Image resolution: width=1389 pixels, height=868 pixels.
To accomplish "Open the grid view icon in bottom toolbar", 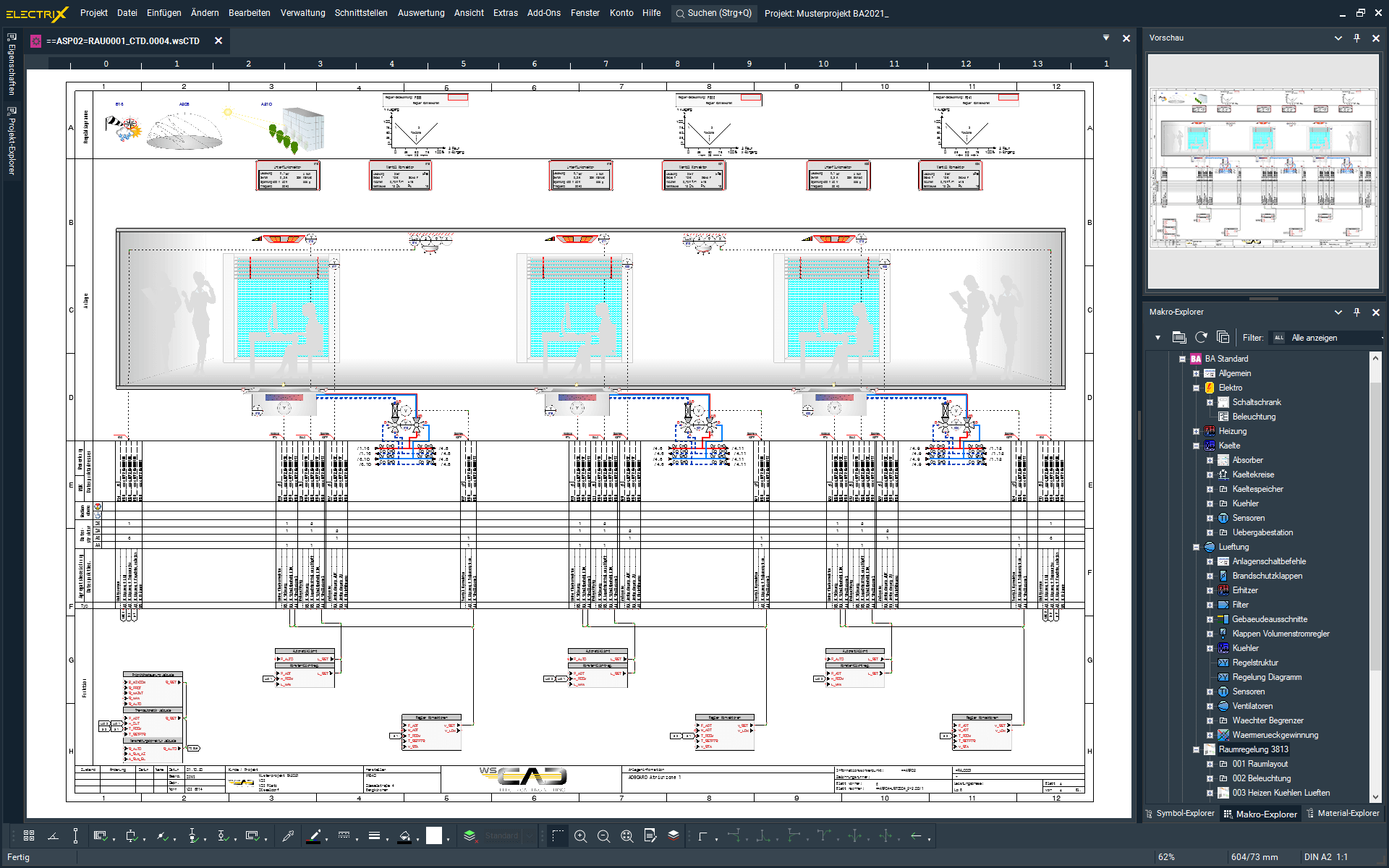I will pos(29,836).
